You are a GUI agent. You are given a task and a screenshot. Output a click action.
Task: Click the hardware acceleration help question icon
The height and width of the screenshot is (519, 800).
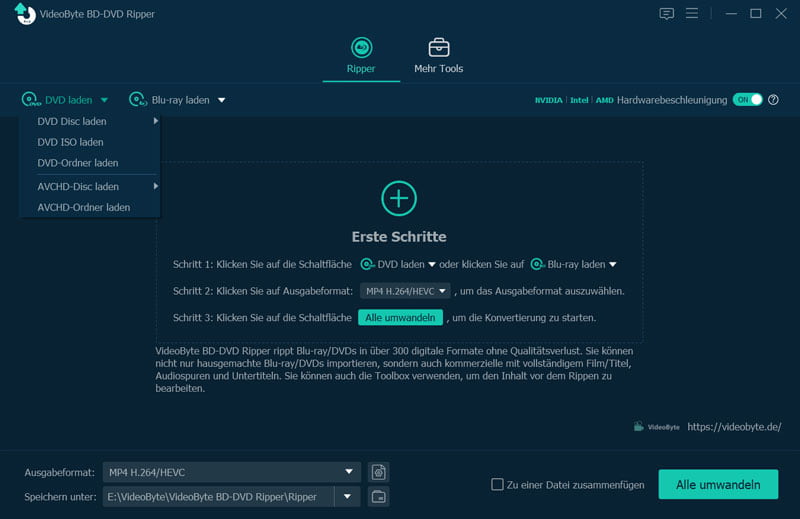coord(773,100)
